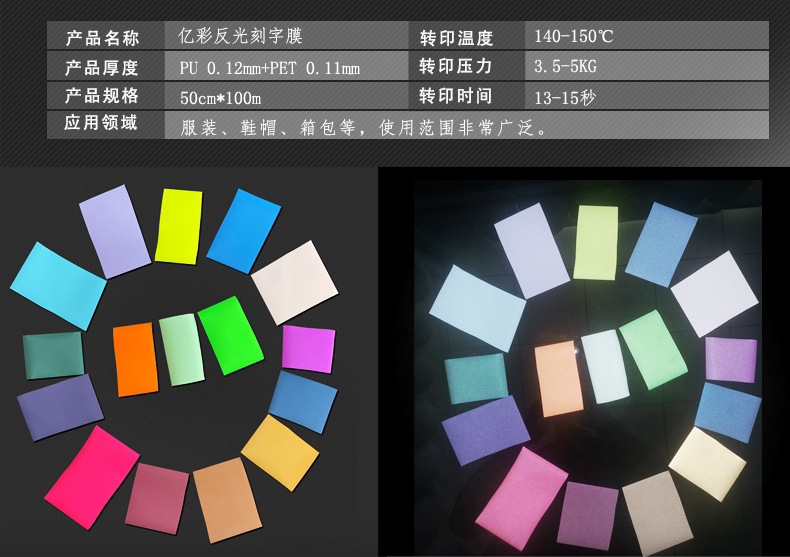Pick the magenta violet swatch in daylight photo
The image size is (790, 557).
[x=308, y=349]
